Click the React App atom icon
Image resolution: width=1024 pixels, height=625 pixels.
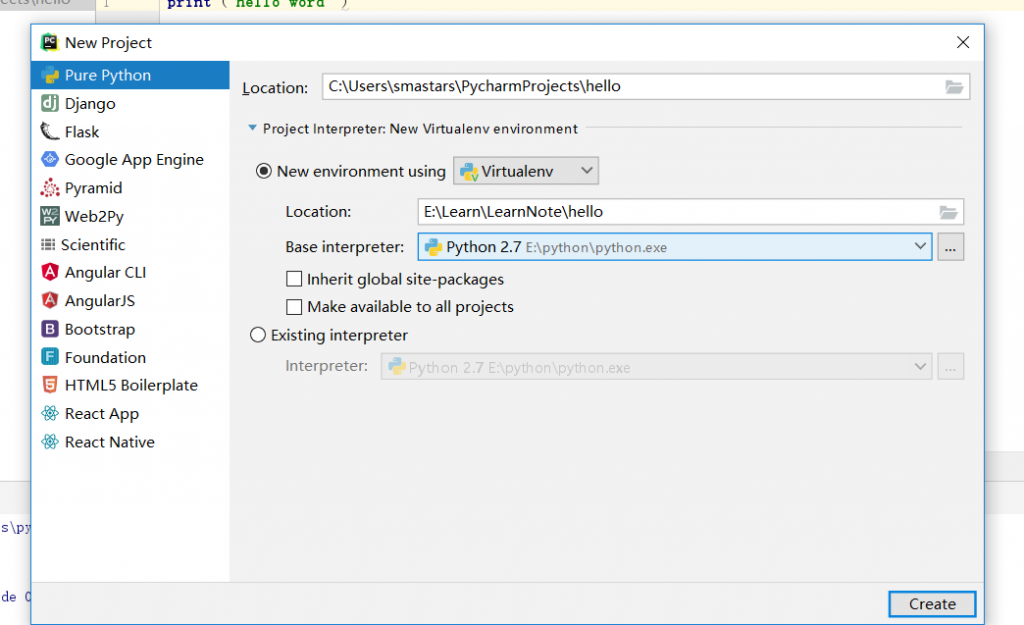coord(50,413)
